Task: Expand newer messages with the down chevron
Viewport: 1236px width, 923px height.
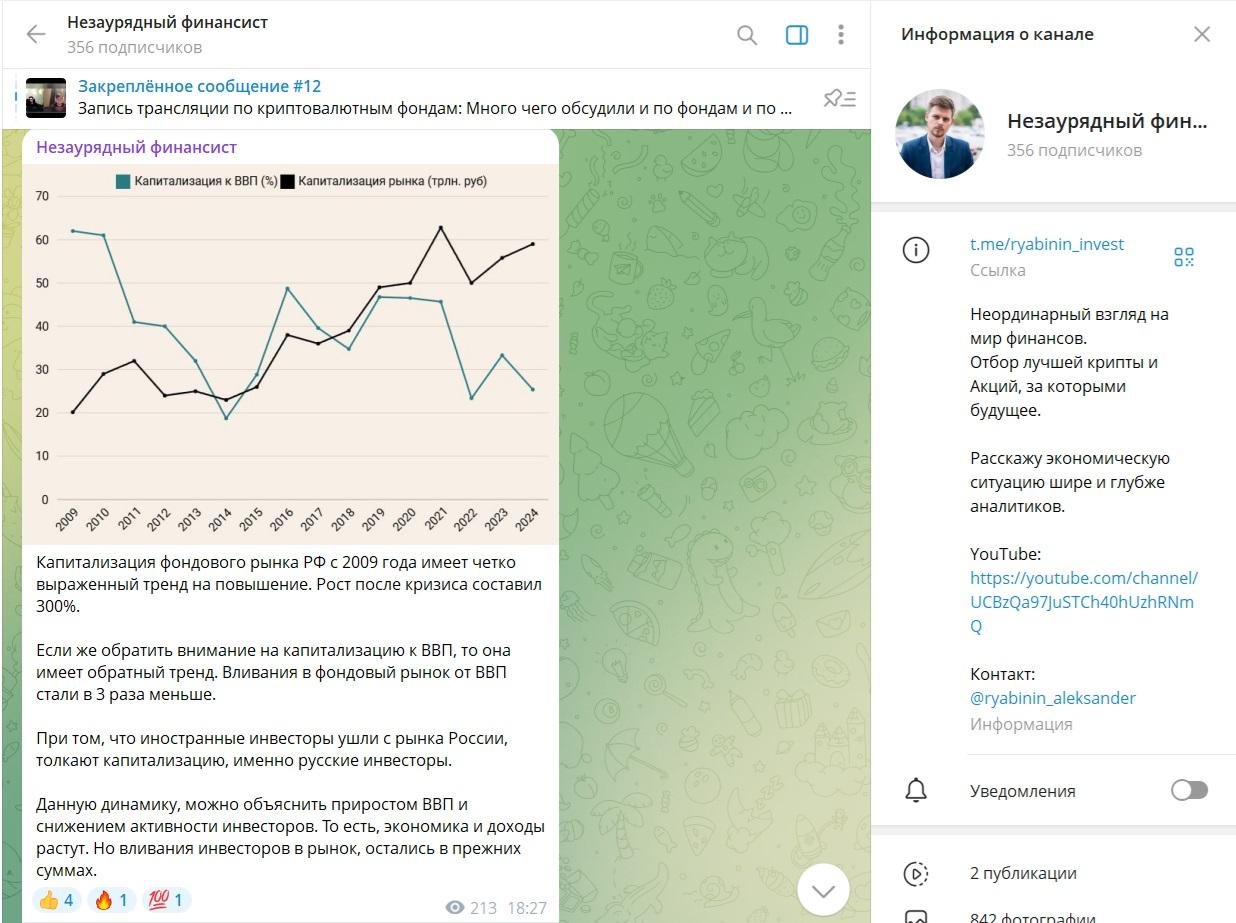Action: point(823,889)
